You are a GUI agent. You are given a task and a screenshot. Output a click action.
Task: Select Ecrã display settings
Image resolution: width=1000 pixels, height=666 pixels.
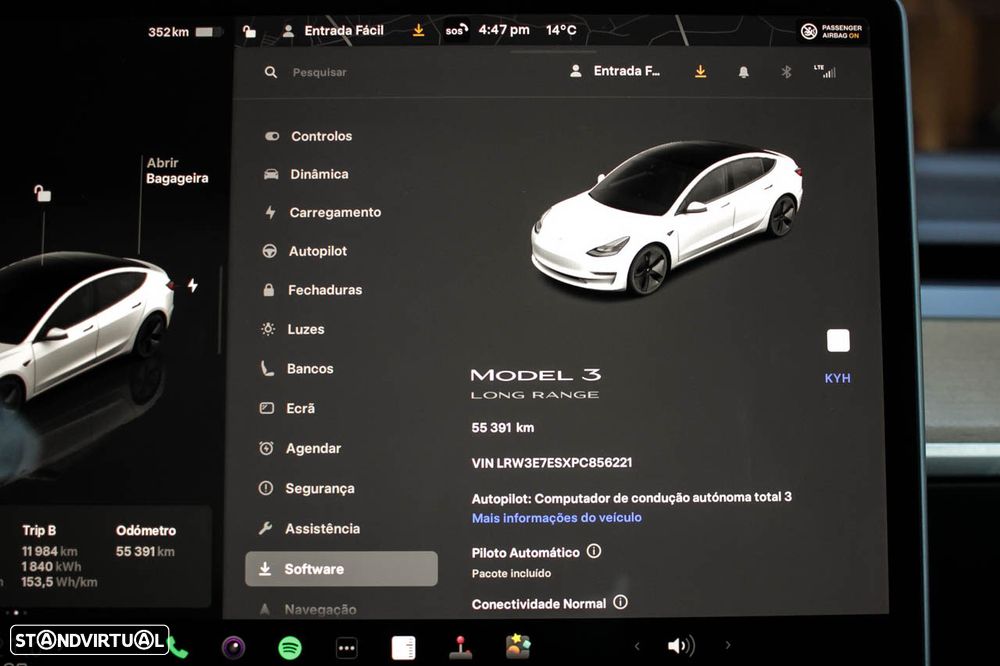287,408
